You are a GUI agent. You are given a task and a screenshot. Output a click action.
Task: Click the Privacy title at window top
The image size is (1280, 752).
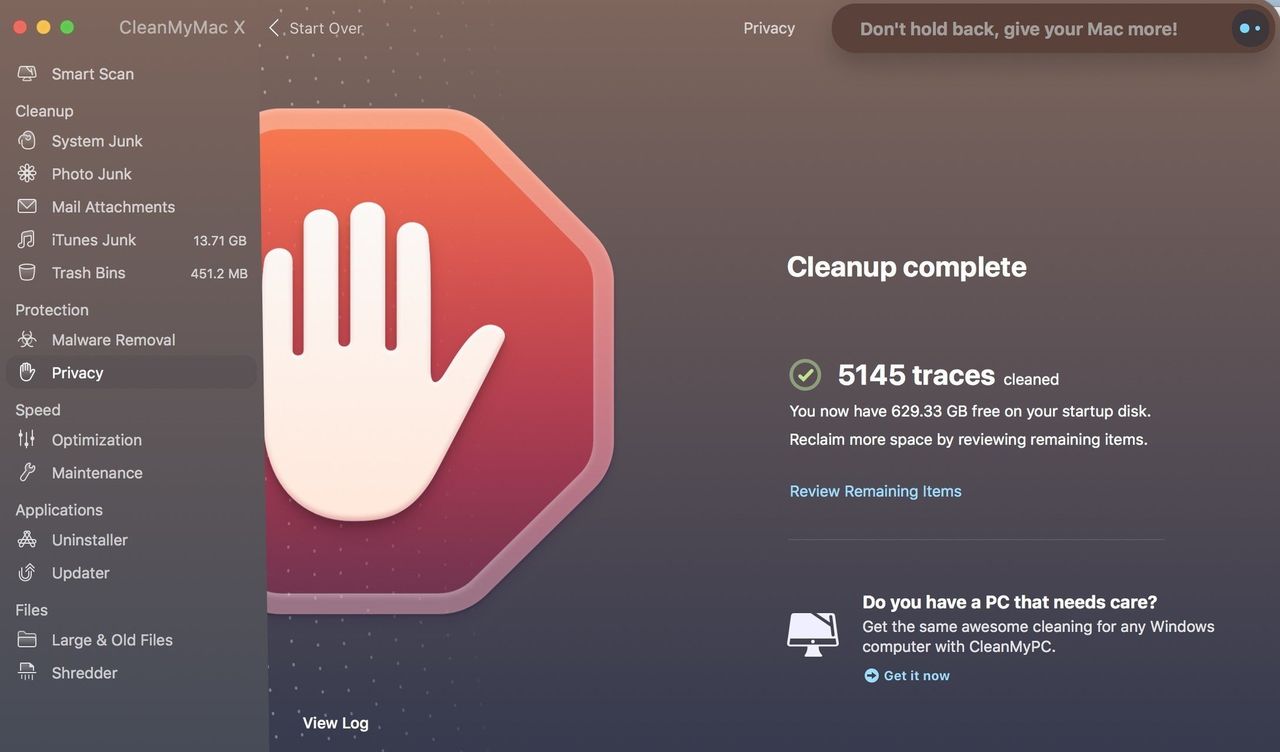769,28
